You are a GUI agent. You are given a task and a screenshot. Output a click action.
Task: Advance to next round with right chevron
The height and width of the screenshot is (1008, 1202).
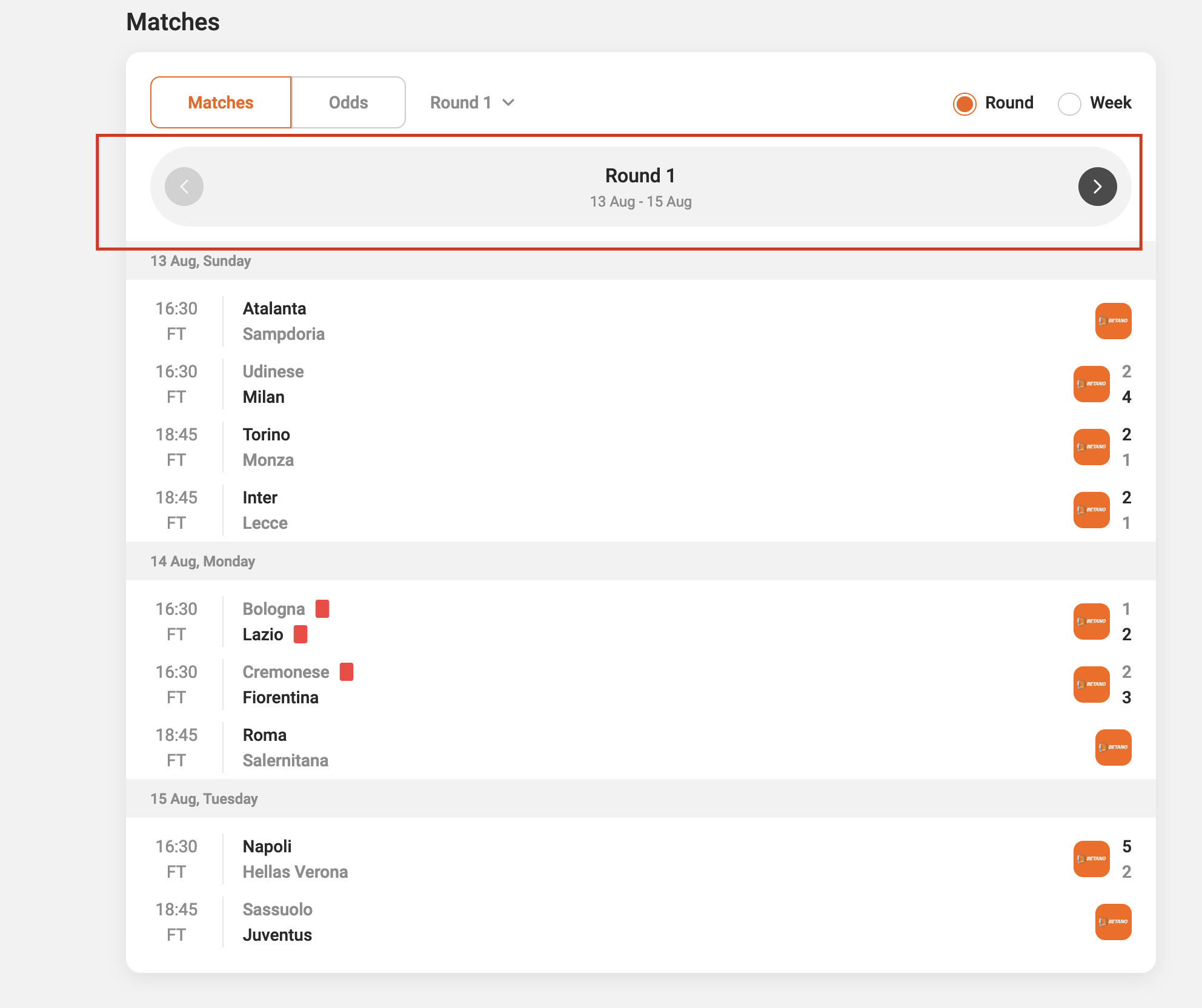[1097, 187]
